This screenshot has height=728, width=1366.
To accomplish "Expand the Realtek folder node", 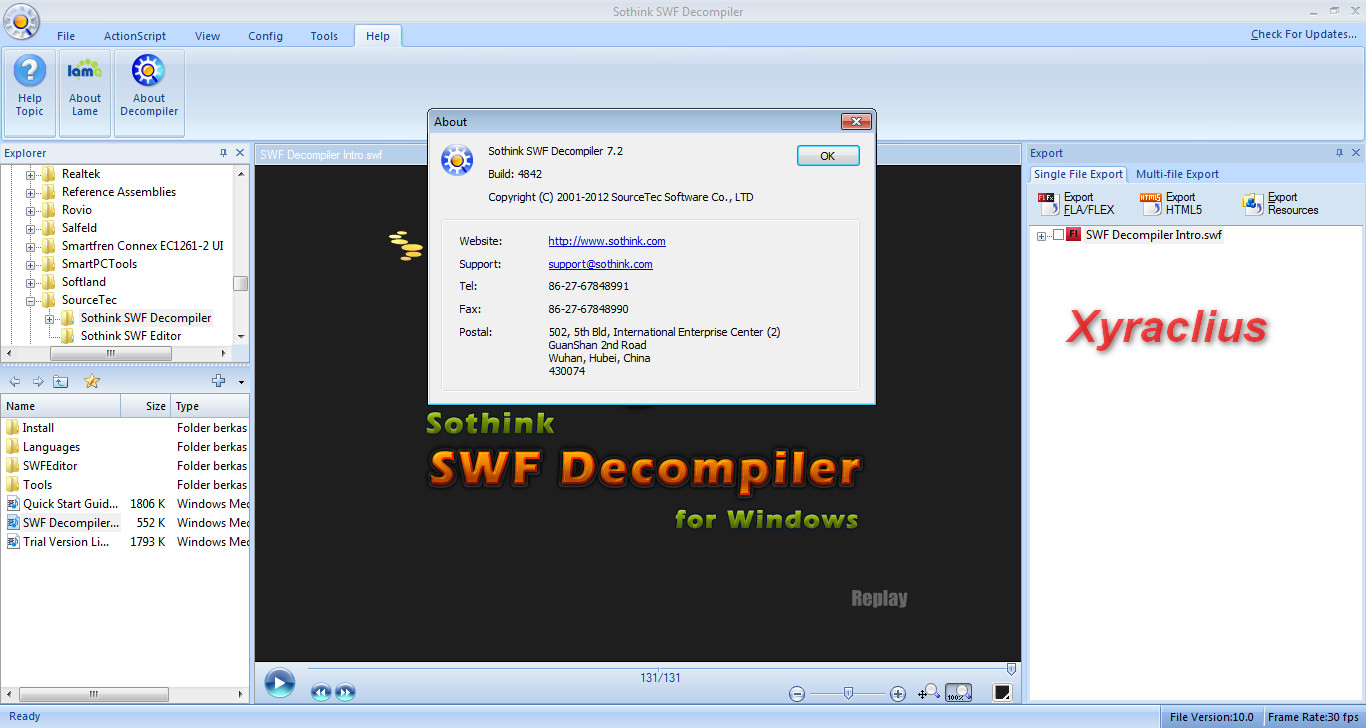I will [x=31, y=174].
